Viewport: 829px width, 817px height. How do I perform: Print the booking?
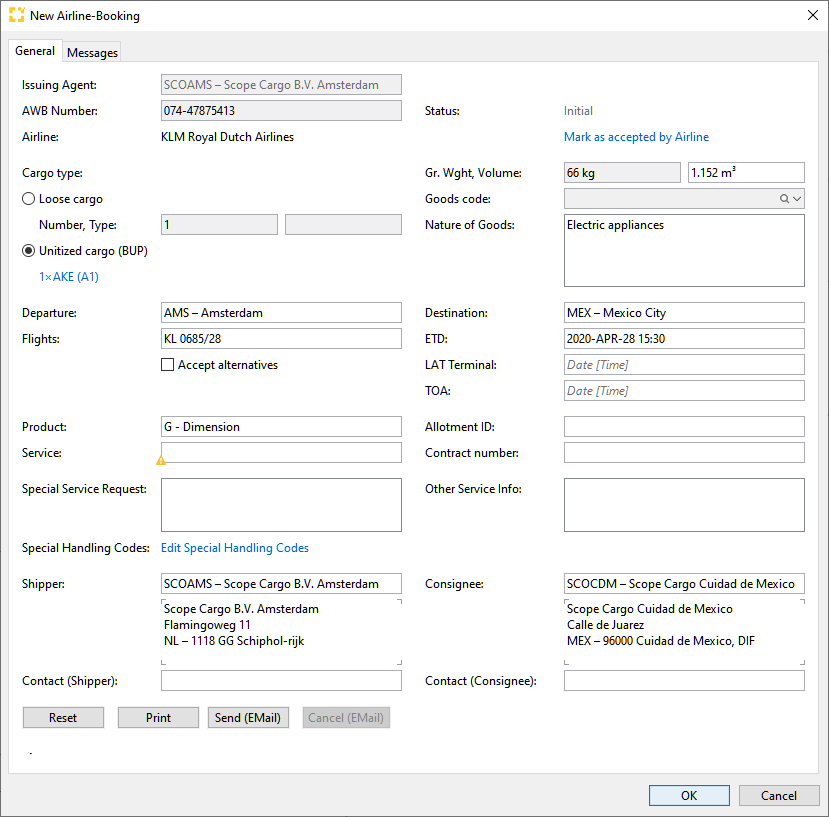(157, 717)
